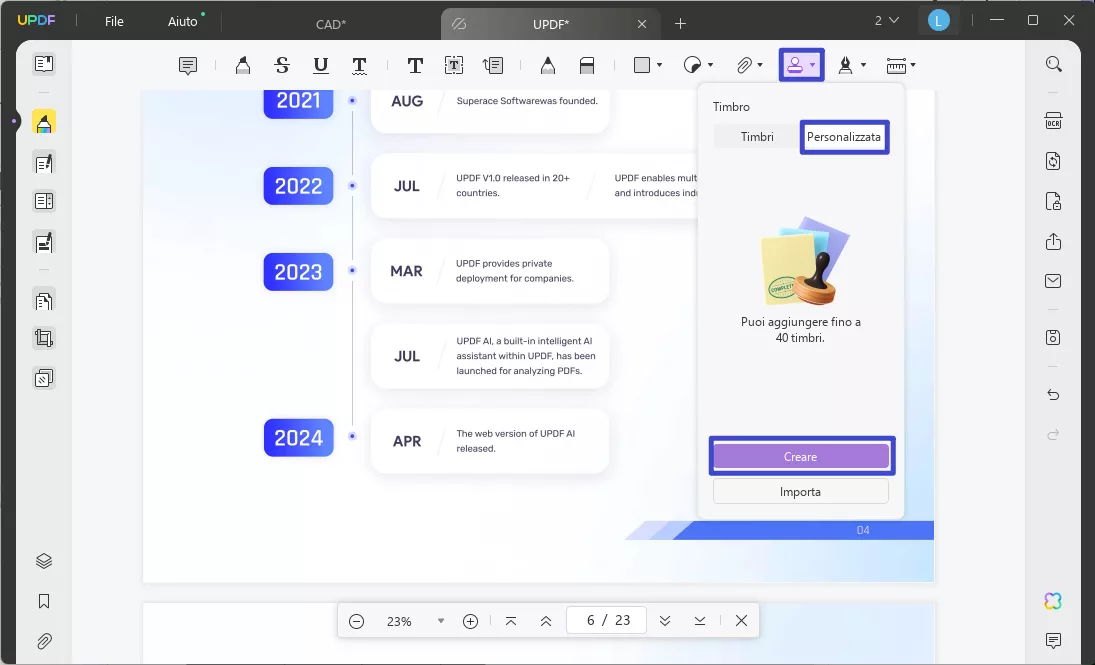Open the File menu
1095x665 pixels.
pos(114,22)
